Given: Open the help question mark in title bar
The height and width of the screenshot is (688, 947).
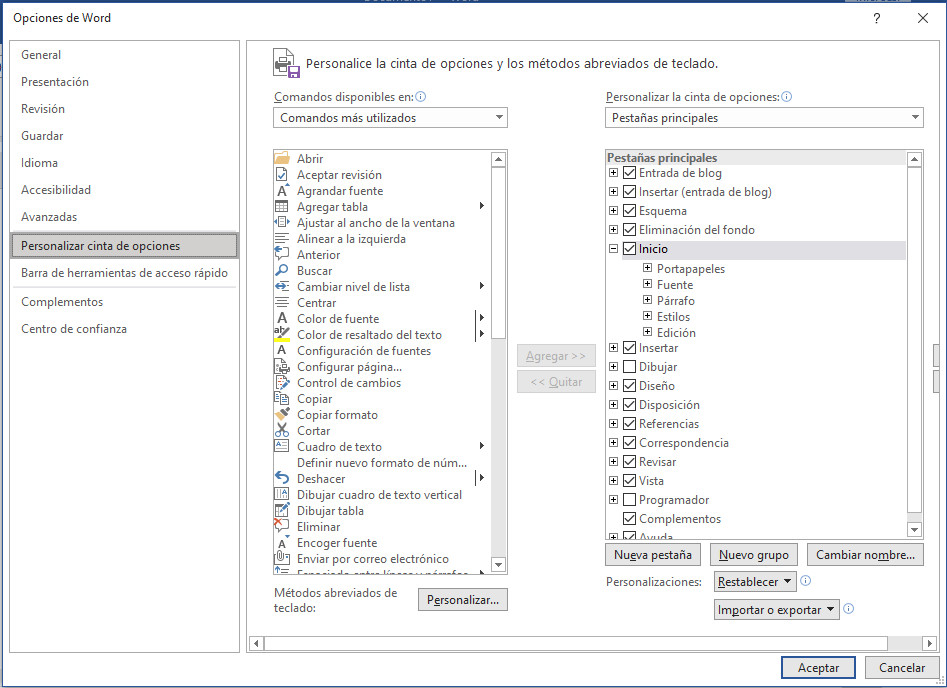Looking at the screenshot, I should click(876, 18).
